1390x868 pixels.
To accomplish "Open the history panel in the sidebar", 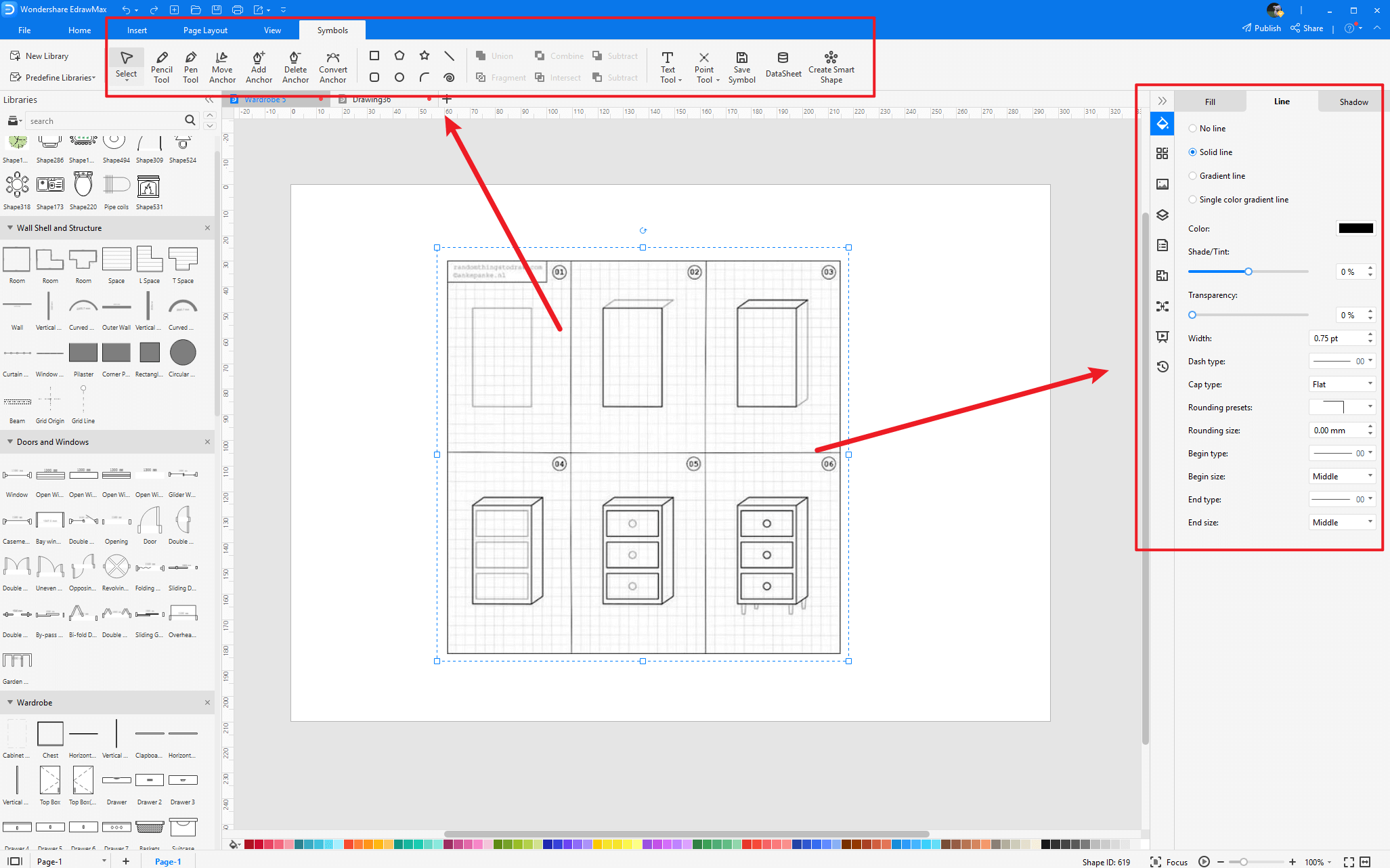I will pyautogui.click(x=1163, y=366).
